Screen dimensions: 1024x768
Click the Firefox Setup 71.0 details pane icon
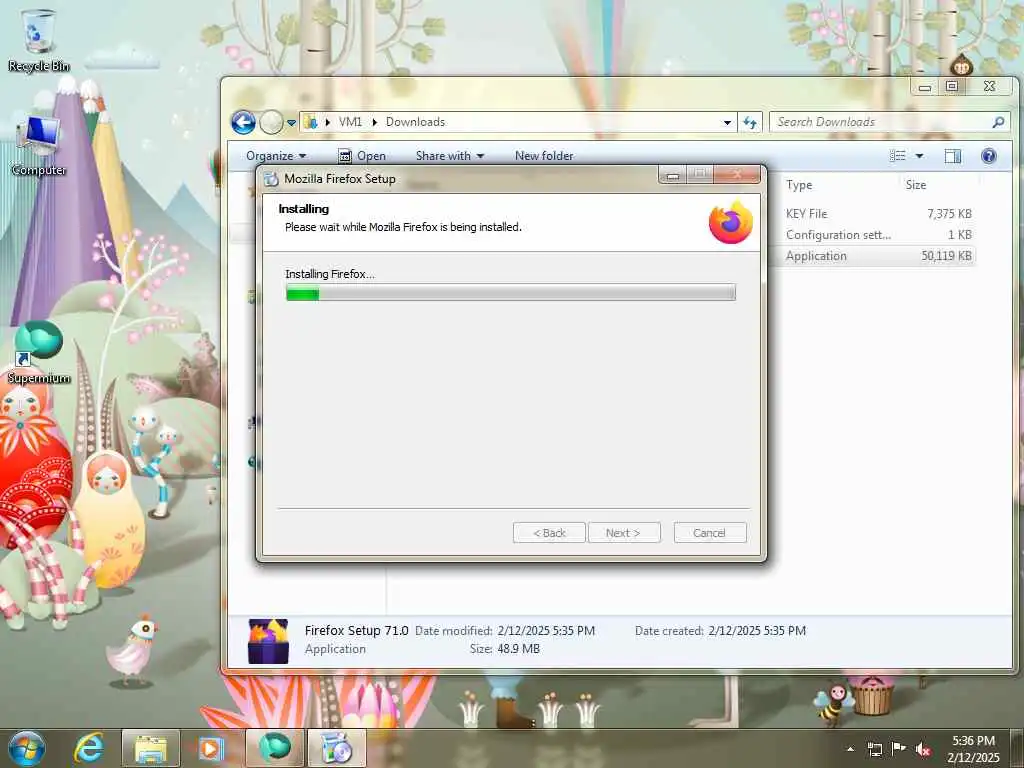tap(268, 641)
